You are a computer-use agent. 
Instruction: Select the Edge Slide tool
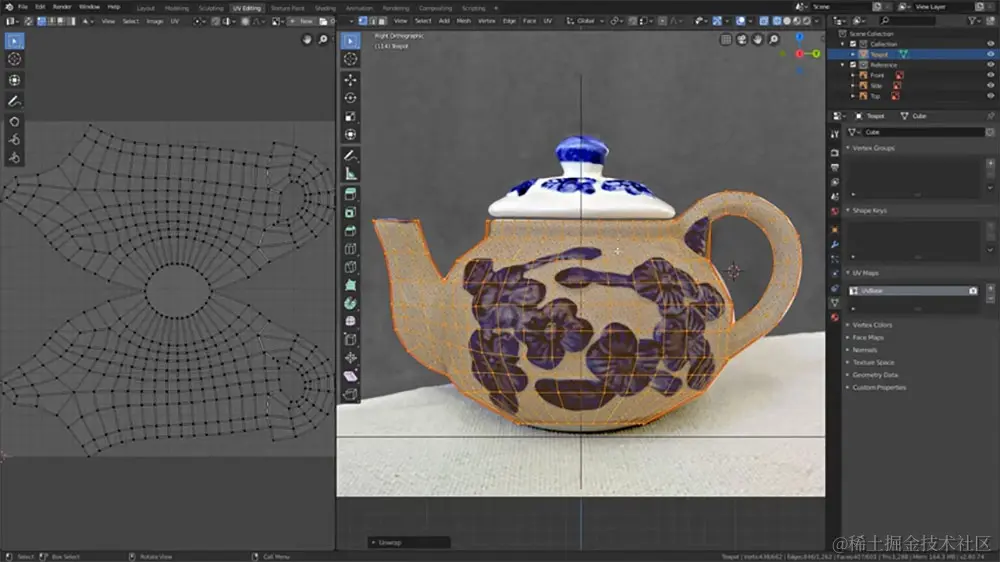[x=351, y=340]
